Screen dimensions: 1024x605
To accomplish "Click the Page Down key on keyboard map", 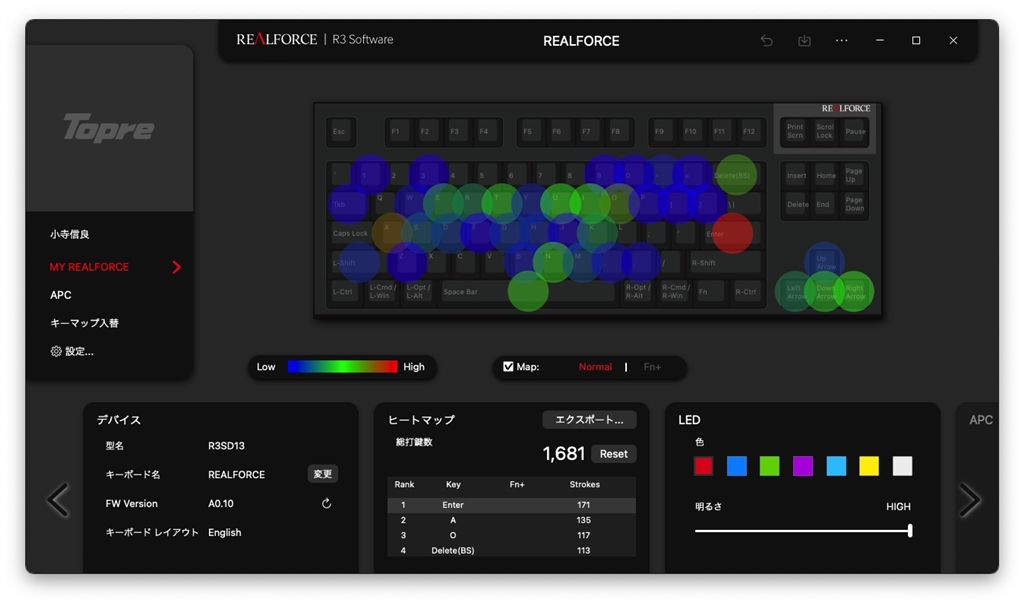I will tap(855, 204).
